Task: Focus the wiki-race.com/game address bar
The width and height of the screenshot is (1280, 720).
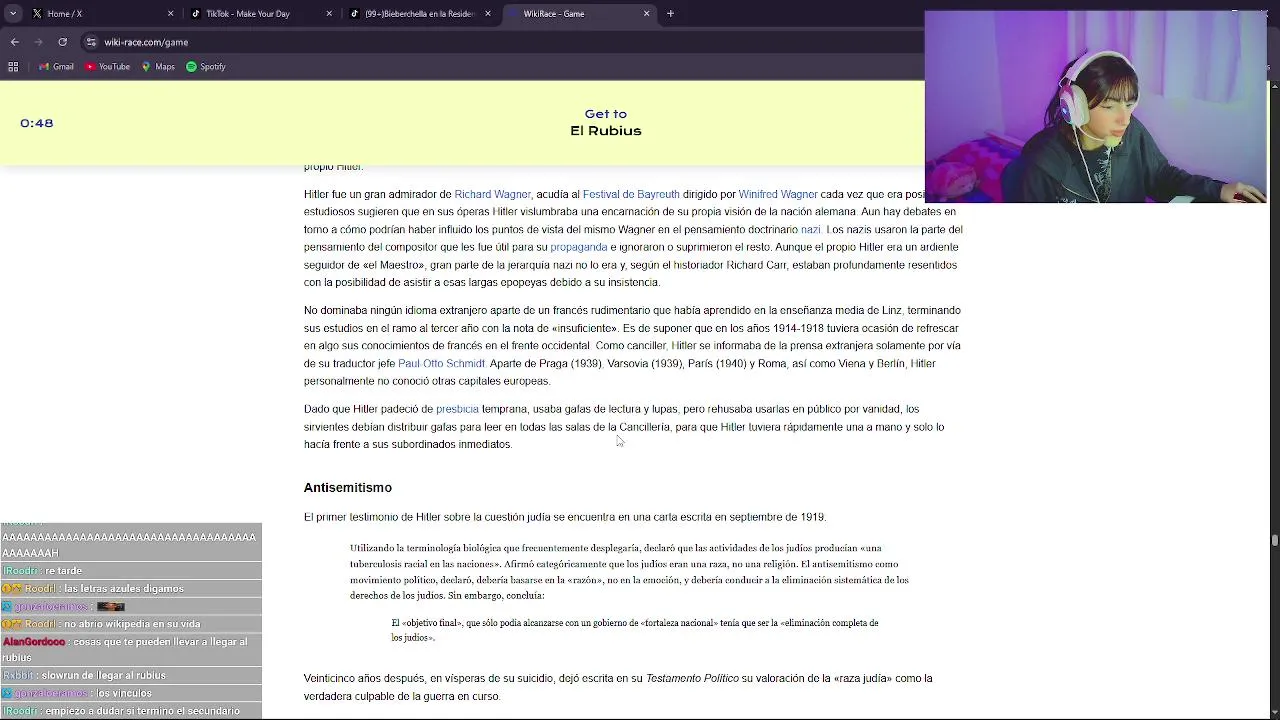Action: 500,42
